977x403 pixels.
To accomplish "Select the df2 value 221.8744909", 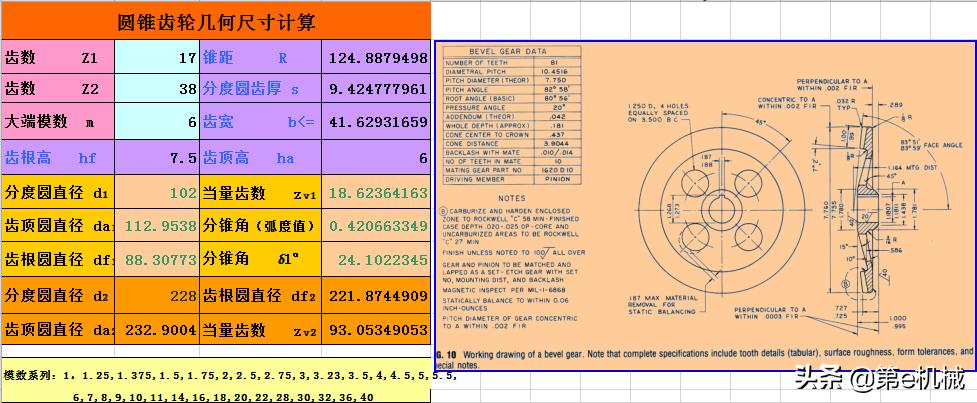I will [x=376, y=295].
